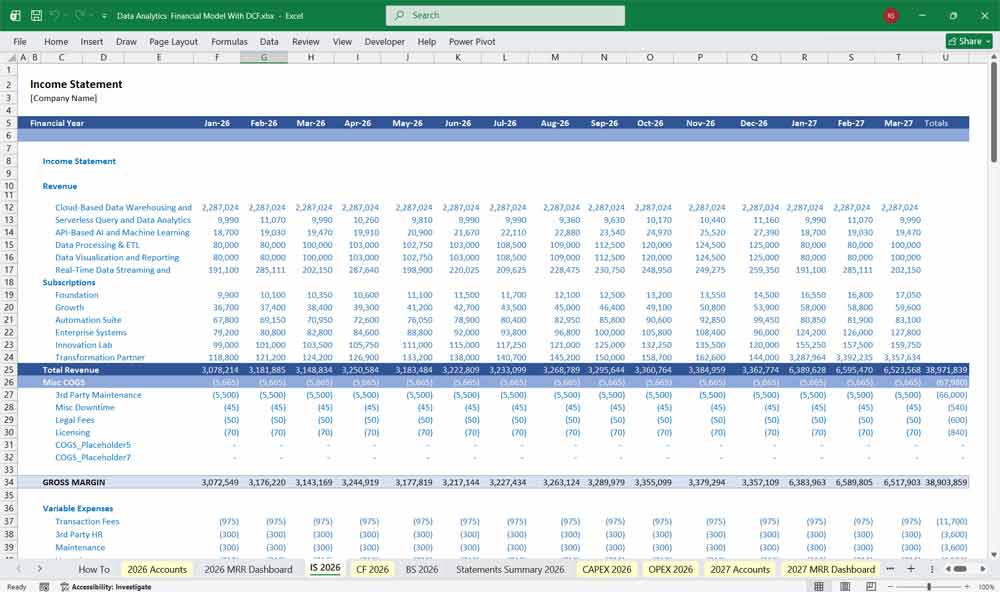Adjust the zoom slider in the status bar
The width and height of the screenshot is (1000, 592).
(x=929, y=587)
